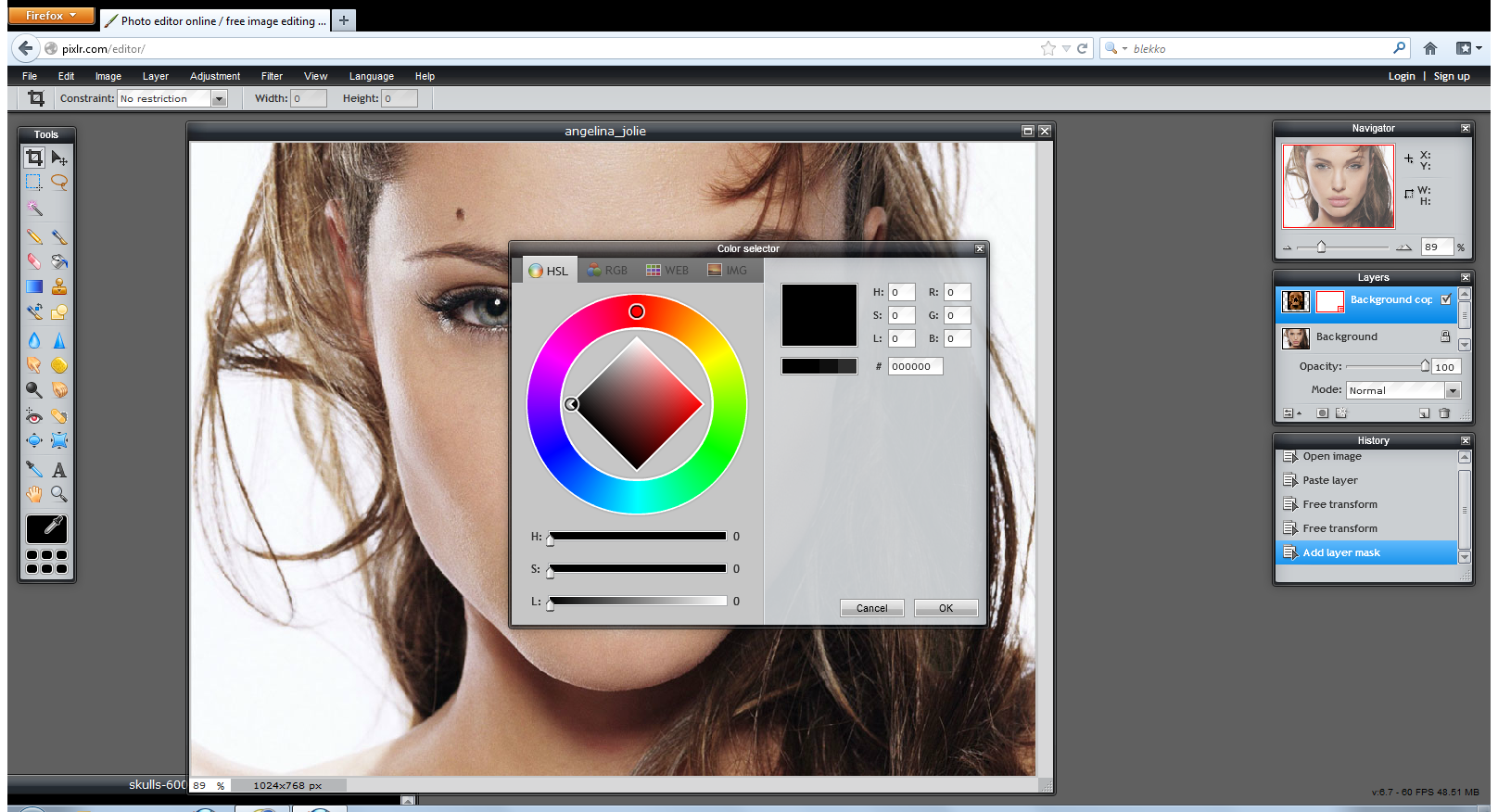
Task: Click the delete layer trash icon
Action: 1444,413
